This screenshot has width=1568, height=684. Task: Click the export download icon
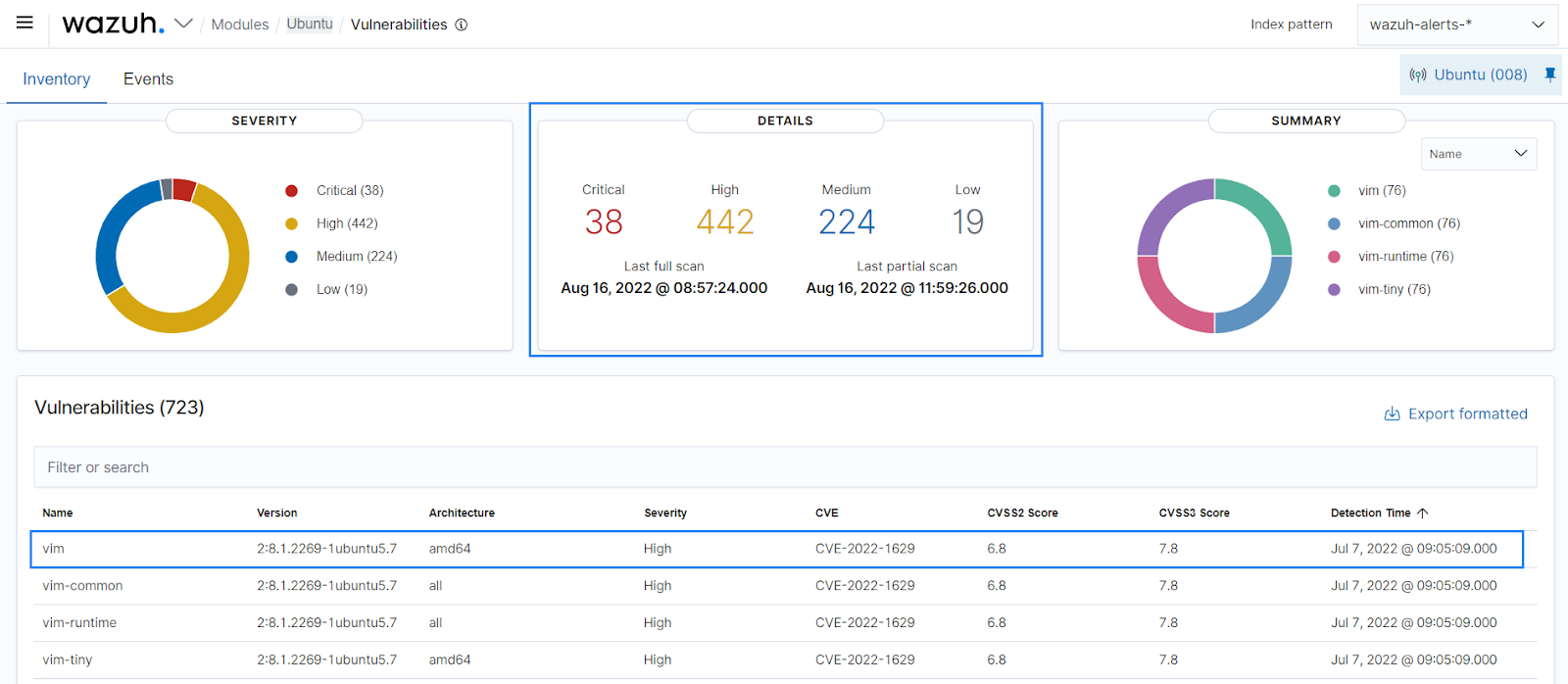(1392, 414)
